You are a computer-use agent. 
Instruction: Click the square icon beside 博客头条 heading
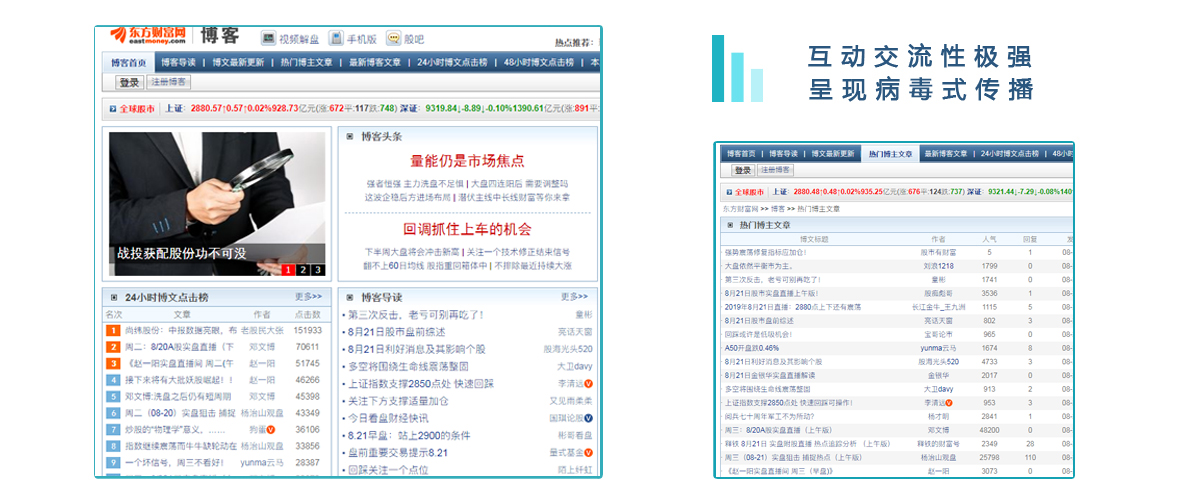pos(349,136)
